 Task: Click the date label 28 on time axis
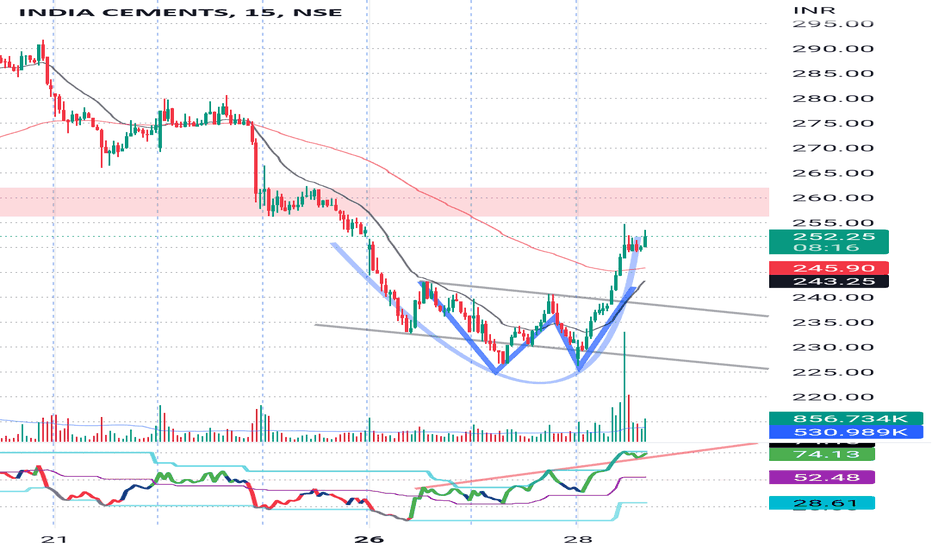point(578,539)
